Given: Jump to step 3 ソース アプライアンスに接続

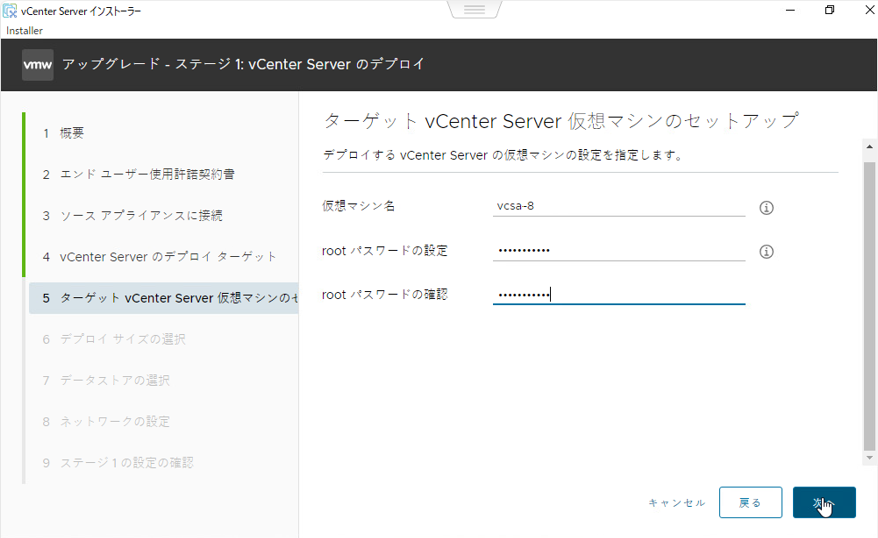Looking at the screenshot, I should pyautogui.click(x=132, y=215).
